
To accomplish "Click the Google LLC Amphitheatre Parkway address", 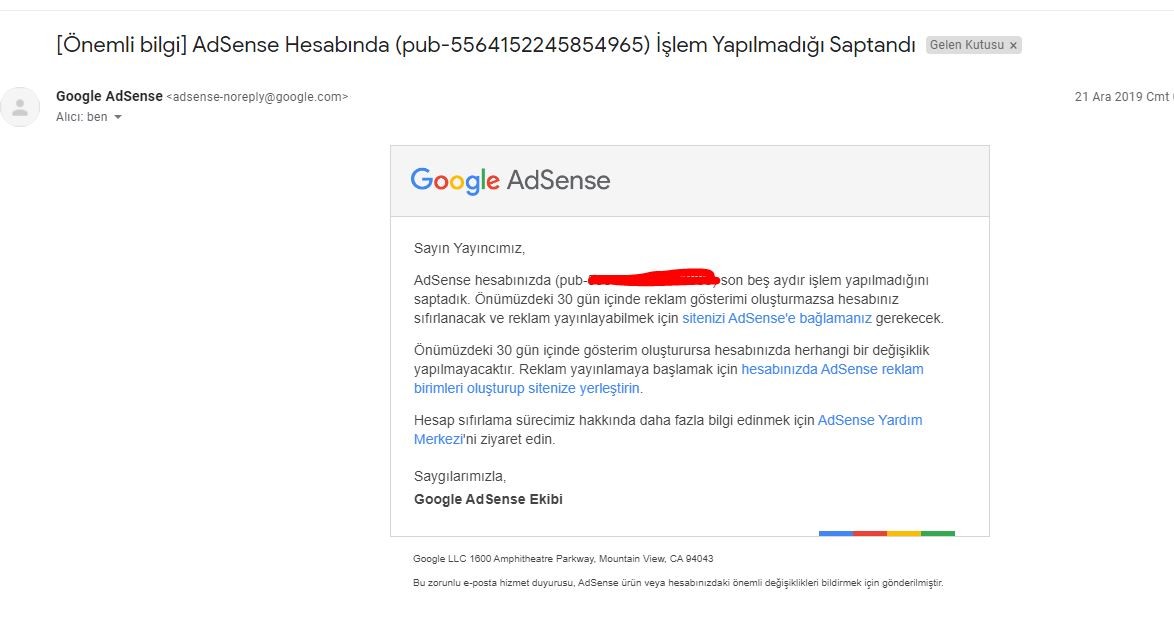I will point(563,559).
